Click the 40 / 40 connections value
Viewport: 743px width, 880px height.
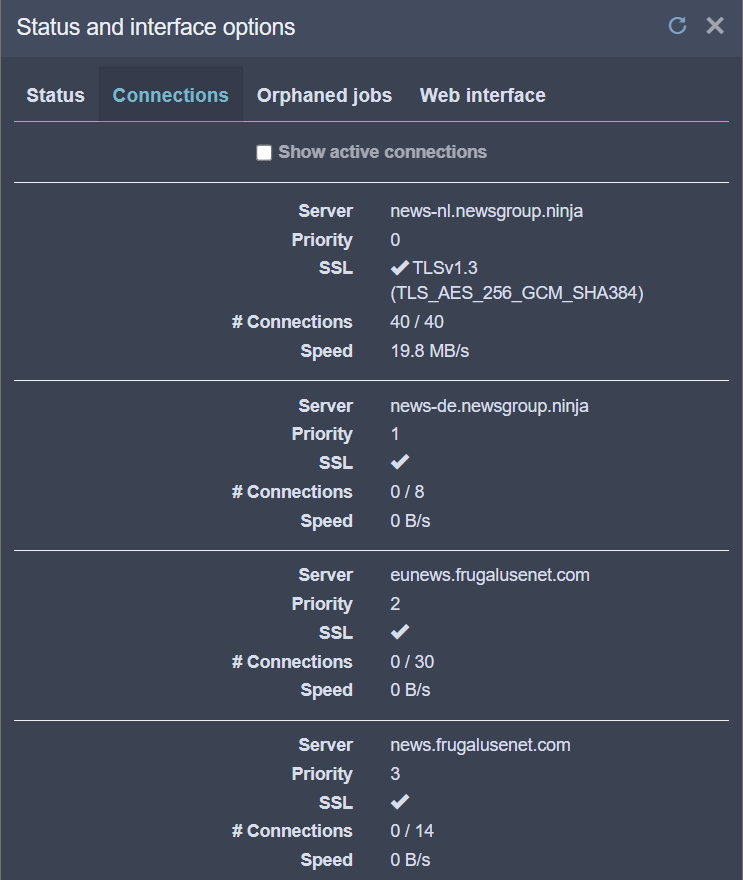(416, 322)
